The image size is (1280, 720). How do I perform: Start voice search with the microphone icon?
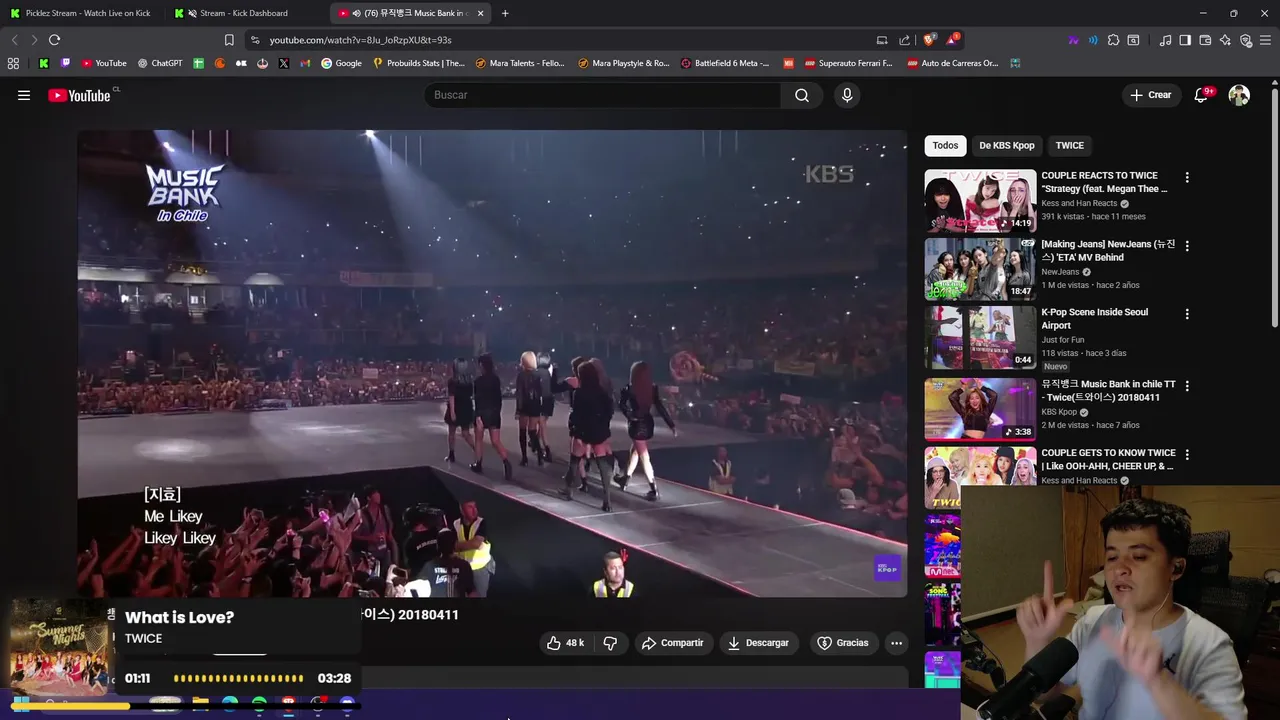coord(847,95)
